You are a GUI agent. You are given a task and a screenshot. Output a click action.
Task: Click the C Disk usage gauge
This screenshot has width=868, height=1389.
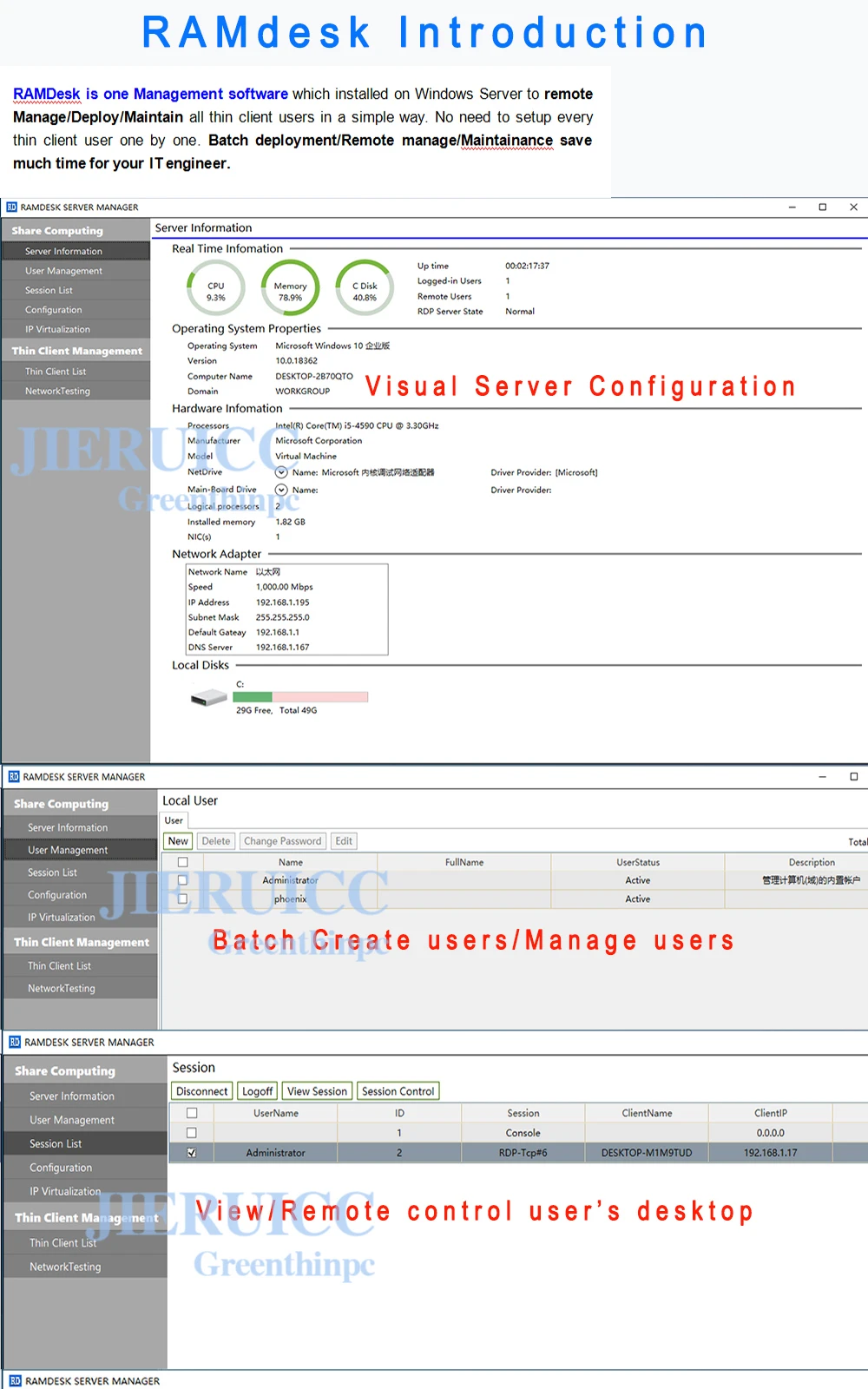(x=365, y=290)
